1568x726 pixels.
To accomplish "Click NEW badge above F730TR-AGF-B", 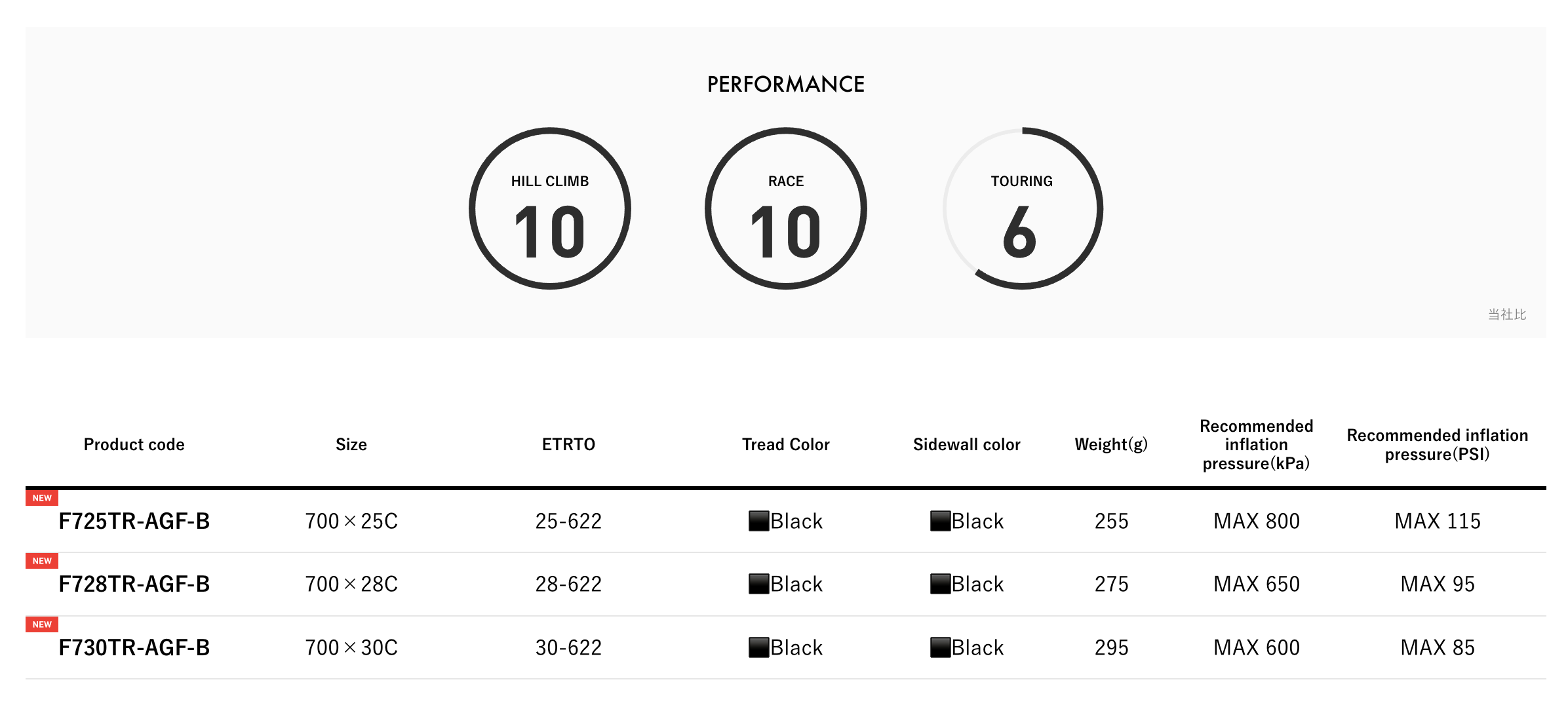I will [42, 624].
